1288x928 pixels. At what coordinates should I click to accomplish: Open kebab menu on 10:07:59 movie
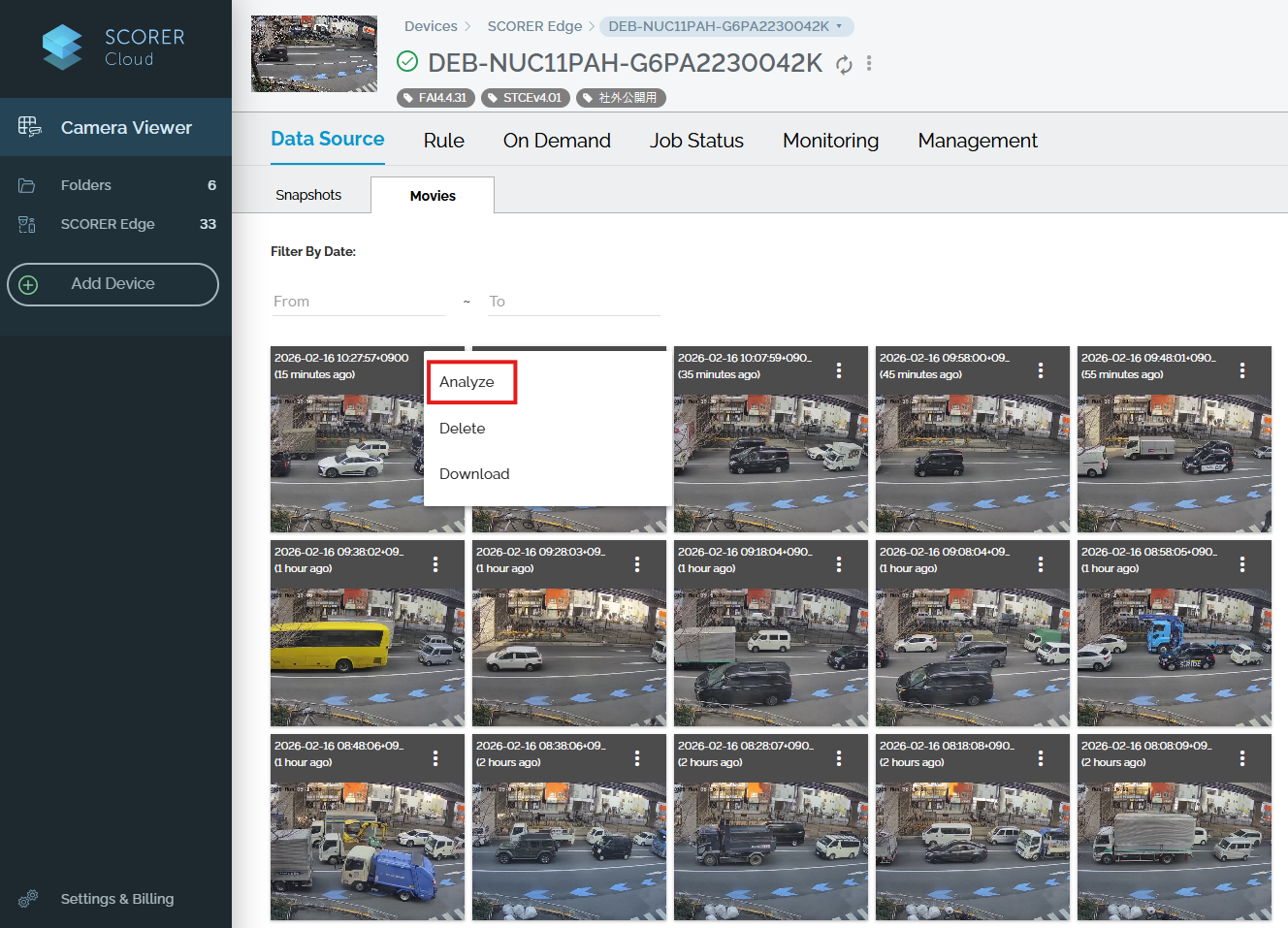point(839,370)
